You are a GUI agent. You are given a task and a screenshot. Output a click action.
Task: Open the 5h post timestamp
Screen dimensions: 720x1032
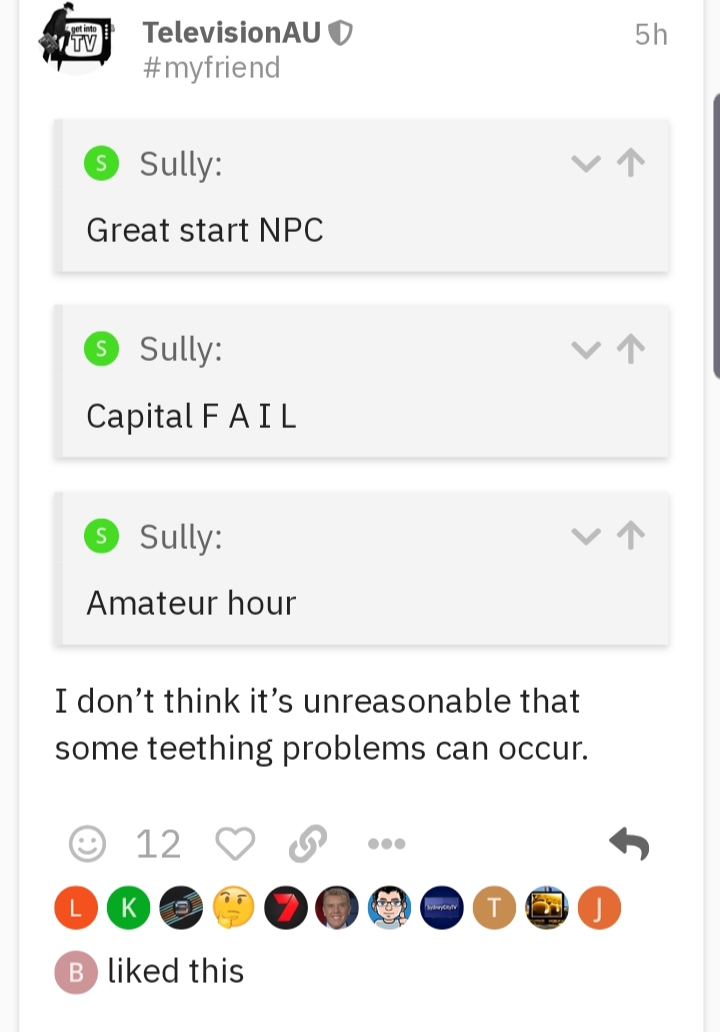[x=650, y=35]
